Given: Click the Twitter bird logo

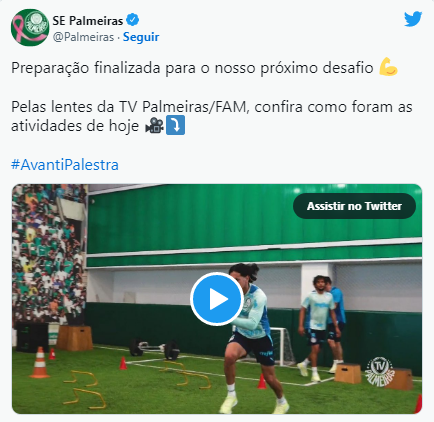Looking at the screenshot, I should click(413, 19).
